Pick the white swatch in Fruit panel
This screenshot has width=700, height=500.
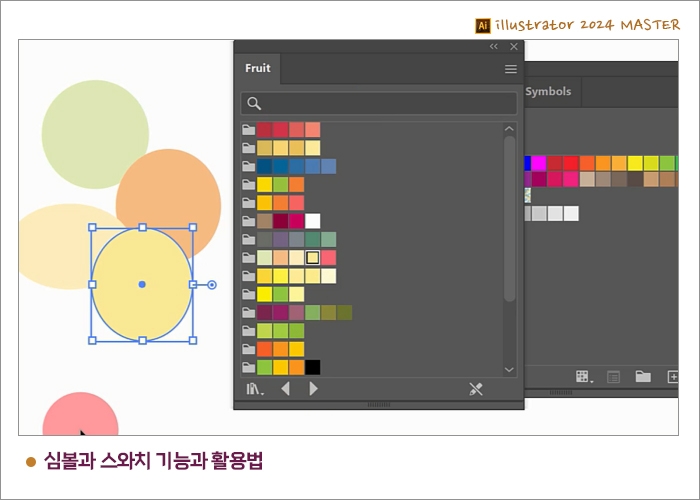312,221
